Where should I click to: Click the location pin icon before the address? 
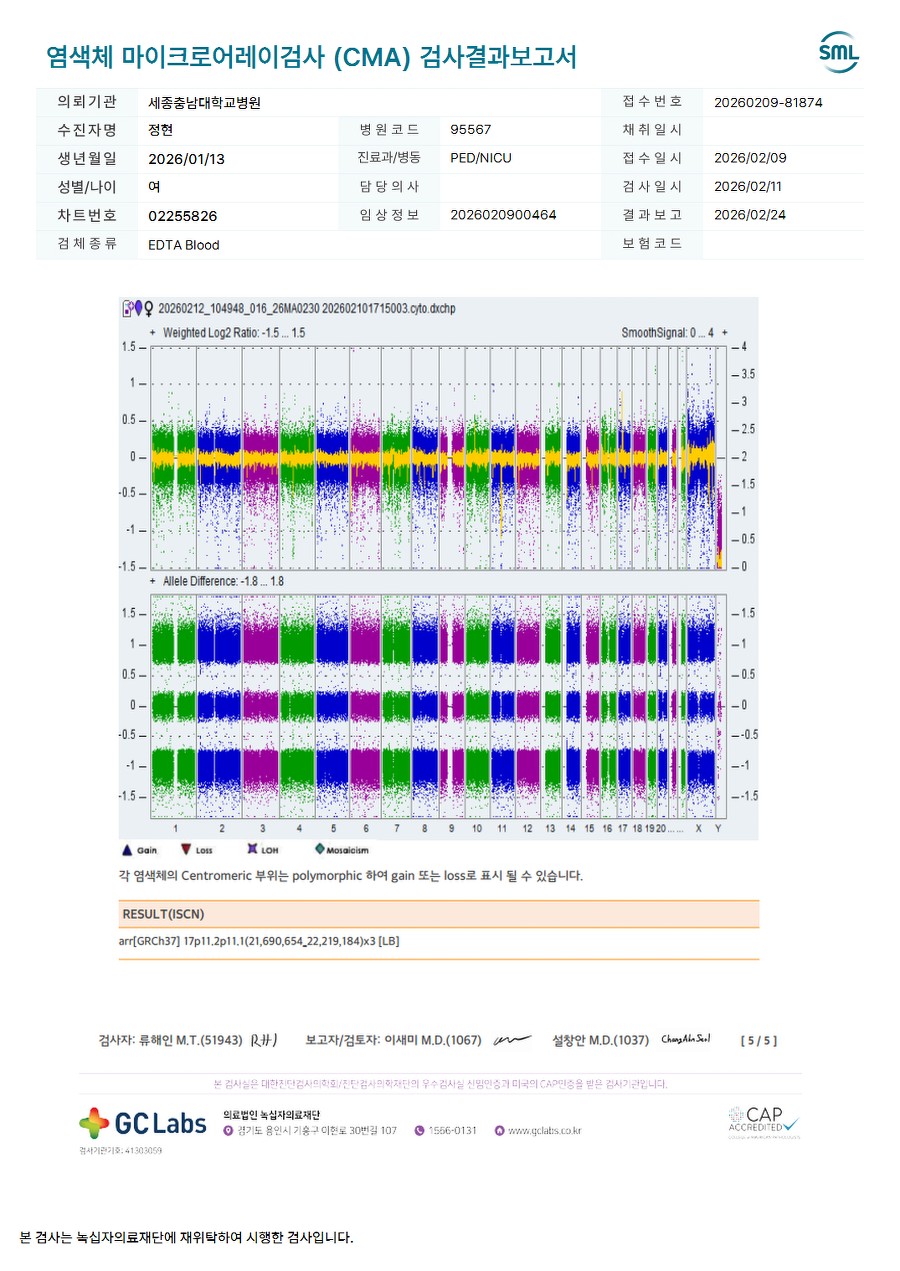(228, 1131)
